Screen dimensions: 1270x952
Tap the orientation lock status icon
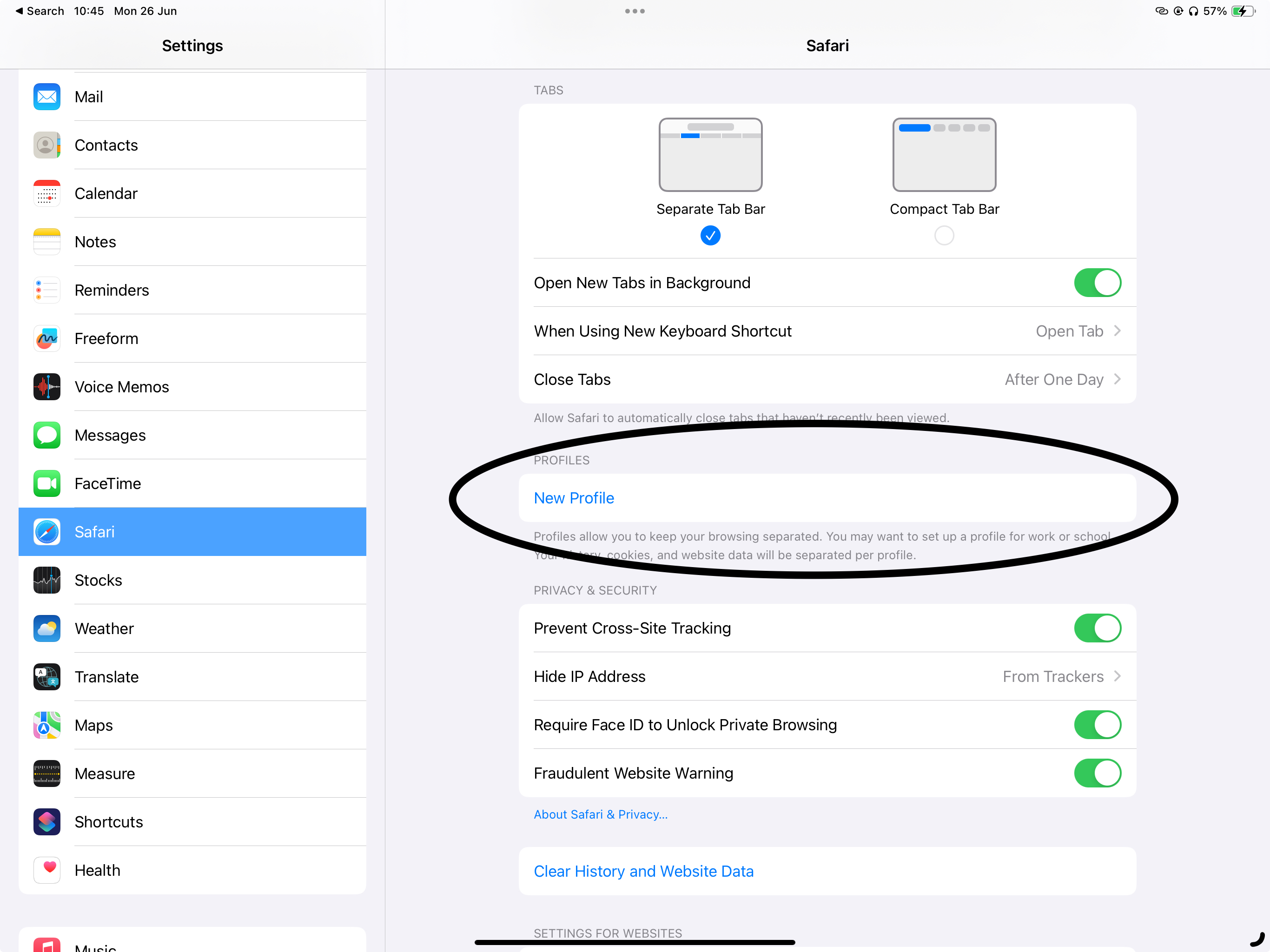1178,11
